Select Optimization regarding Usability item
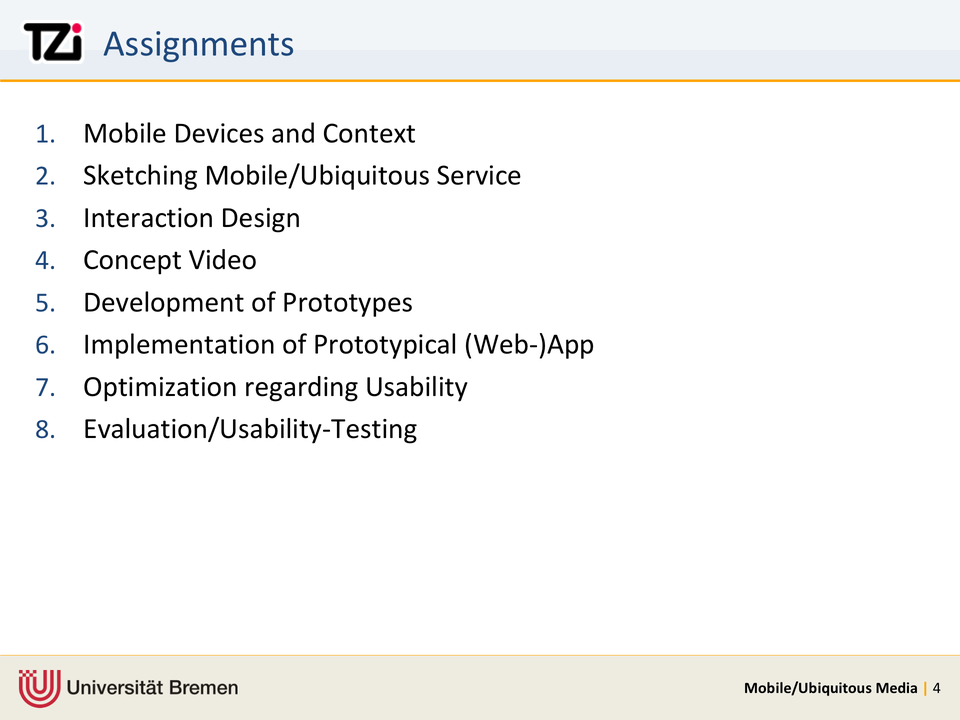 (x=275, y=387)
